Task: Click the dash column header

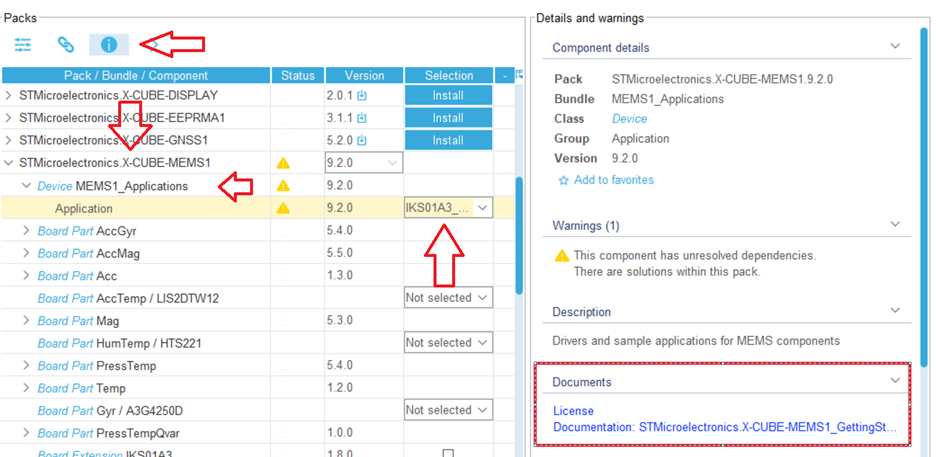Action: click(x=504, y=75)
